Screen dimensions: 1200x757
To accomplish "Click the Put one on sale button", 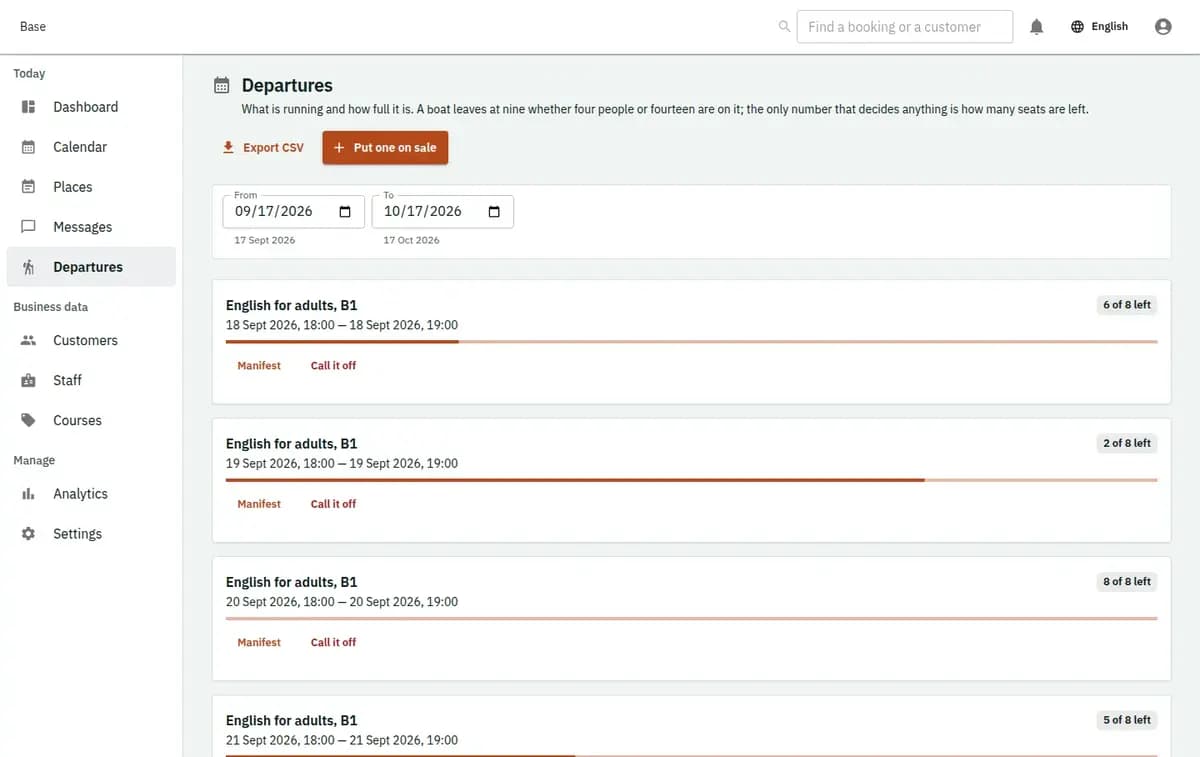I will coord(385,148).
